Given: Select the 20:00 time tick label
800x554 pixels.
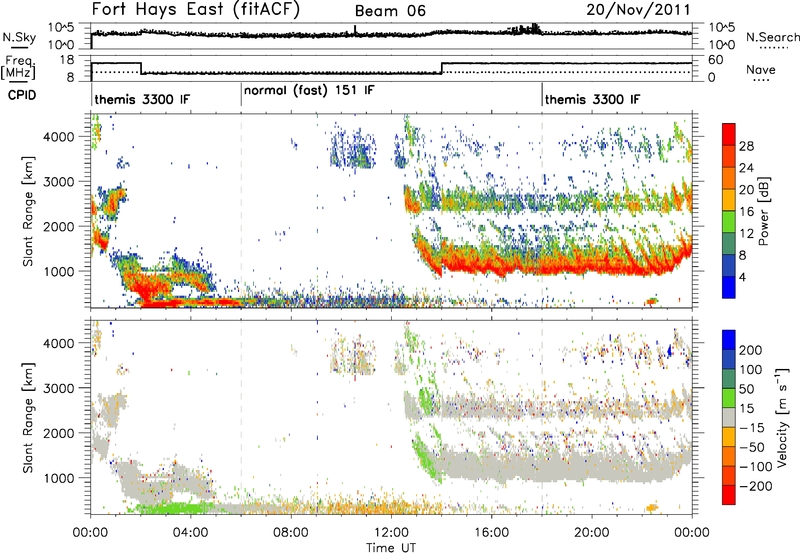Looking at the screenshot, I should click(x=591, y=533).
